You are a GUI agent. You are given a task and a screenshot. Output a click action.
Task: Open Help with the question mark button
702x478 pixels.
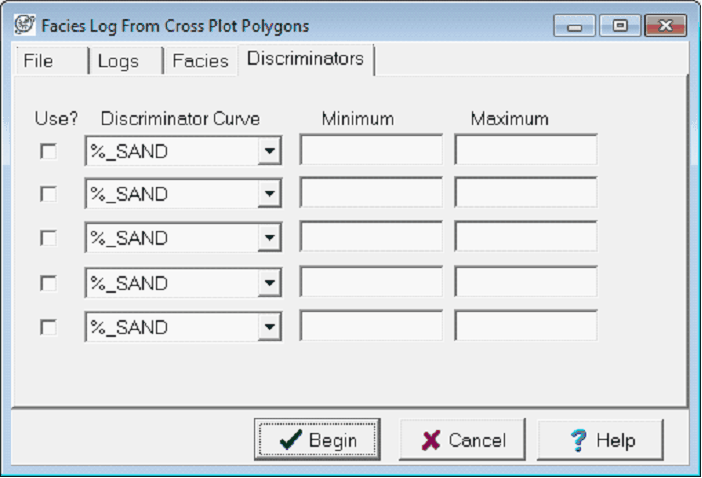tap(601, 440)
